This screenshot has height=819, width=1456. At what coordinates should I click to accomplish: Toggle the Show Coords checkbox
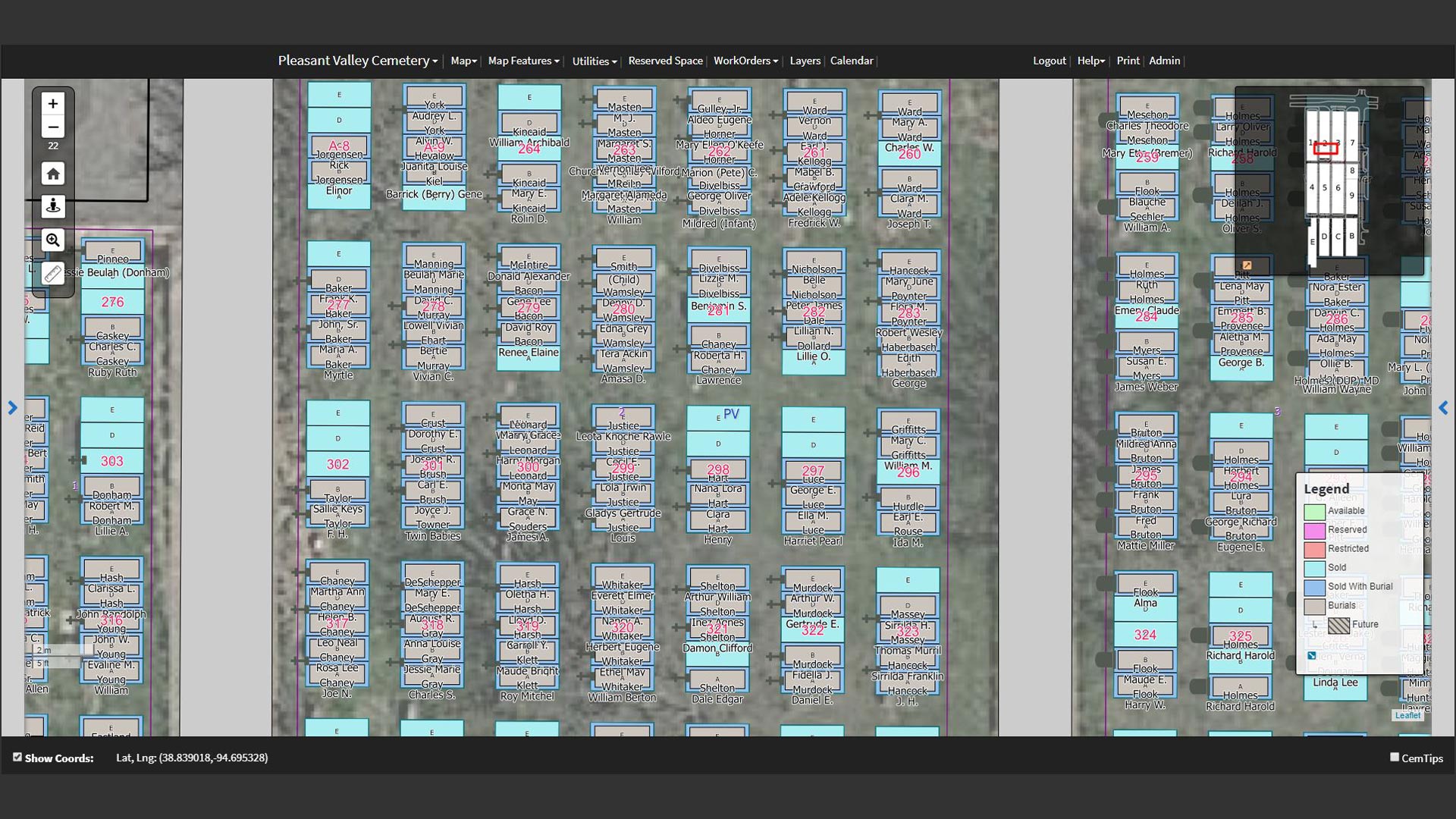(x=17, y=757)
